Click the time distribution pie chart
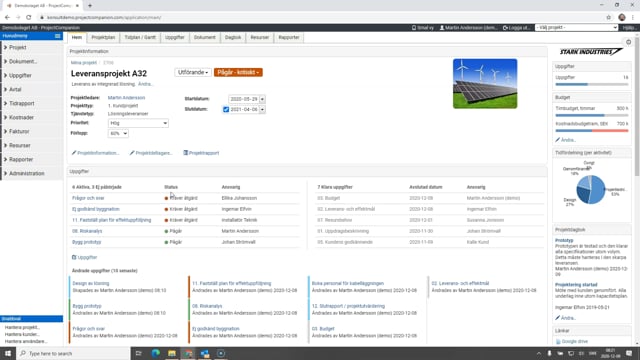The height and width of the screenshot is (360, 640). tap(591, 189)
